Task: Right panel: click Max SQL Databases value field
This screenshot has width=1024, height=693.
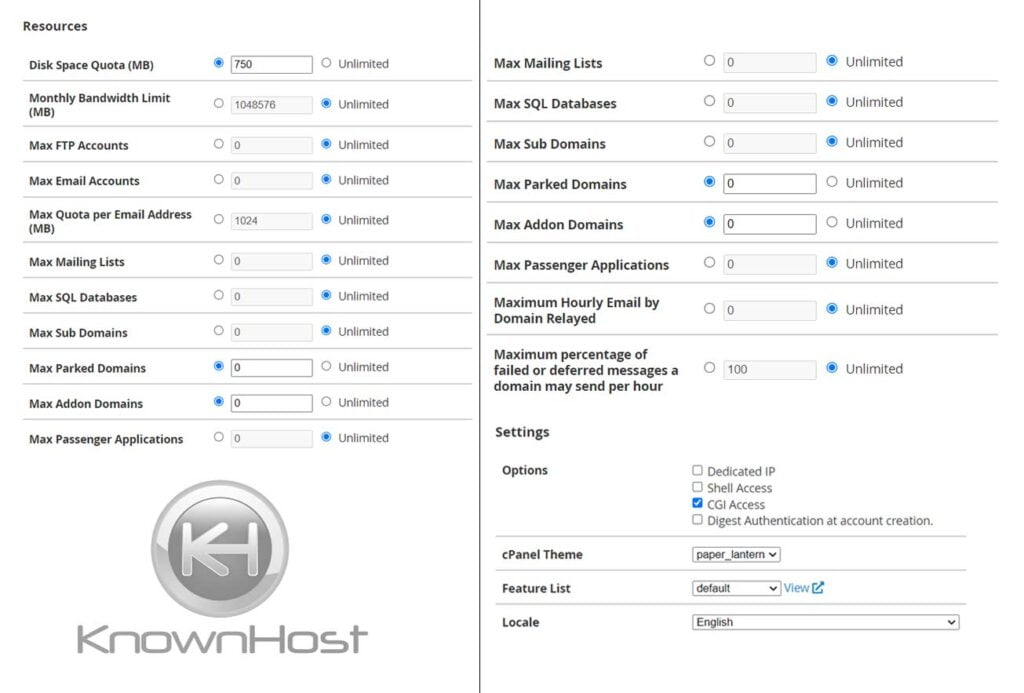Action: click(770, 103)
